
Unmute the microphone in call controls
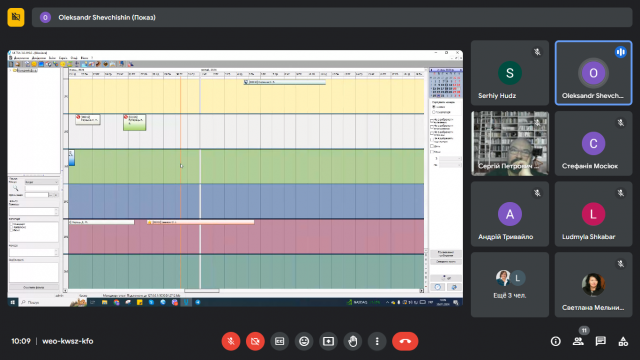[231, 341]
